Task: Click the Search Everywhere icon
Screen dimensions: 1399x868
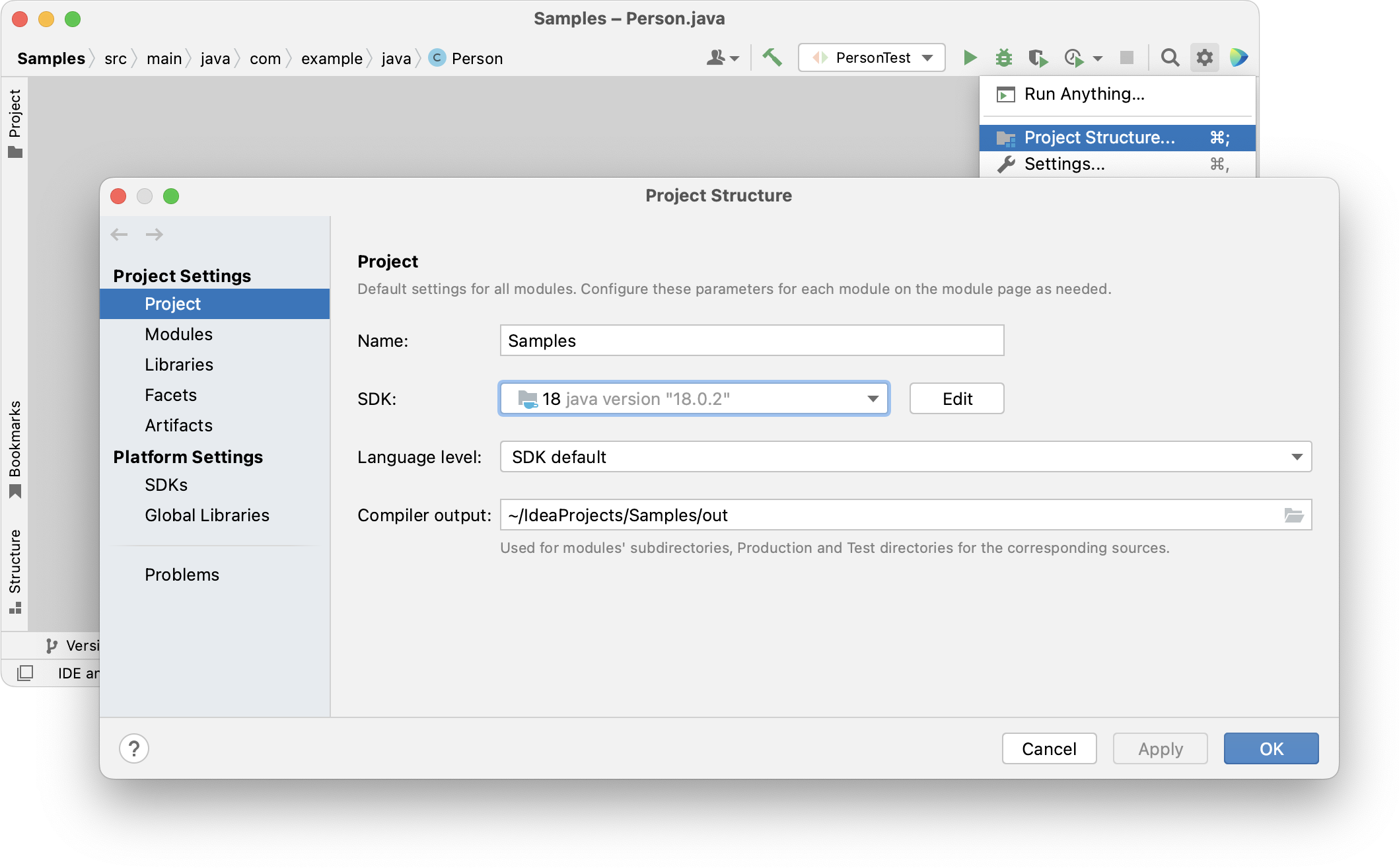Action: coord(1170,58)
